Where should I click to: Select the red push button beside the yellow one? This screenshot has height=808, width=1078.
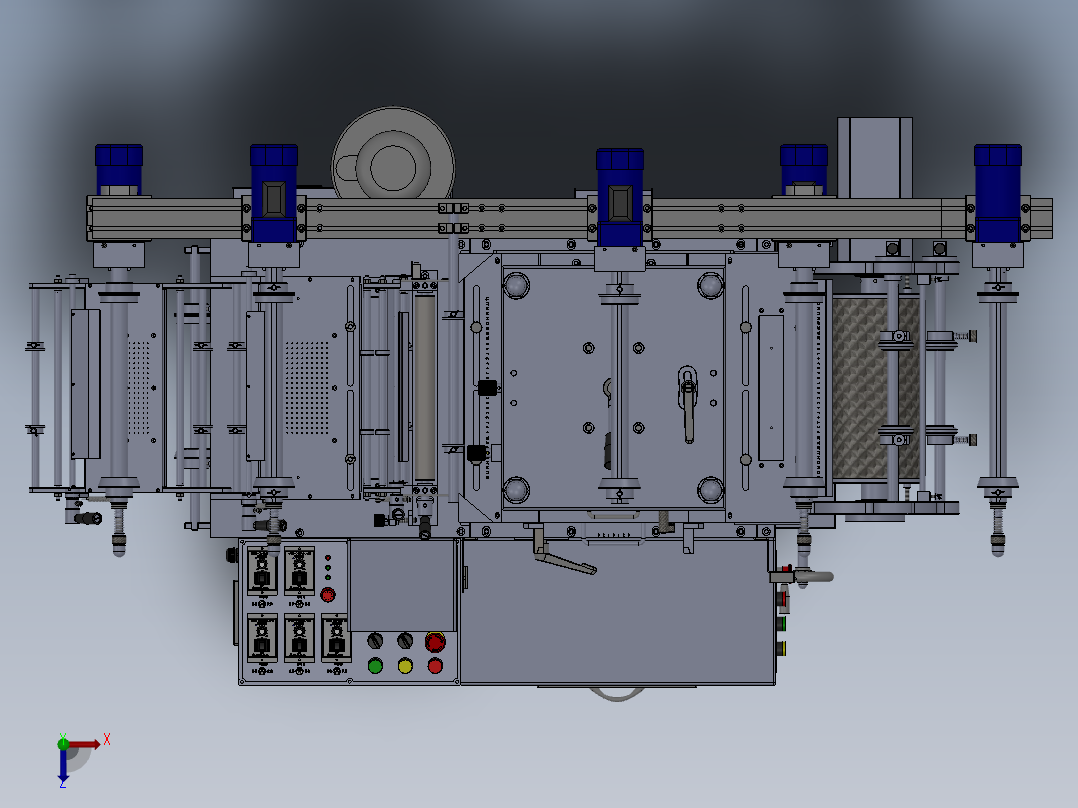click(435, 666)
